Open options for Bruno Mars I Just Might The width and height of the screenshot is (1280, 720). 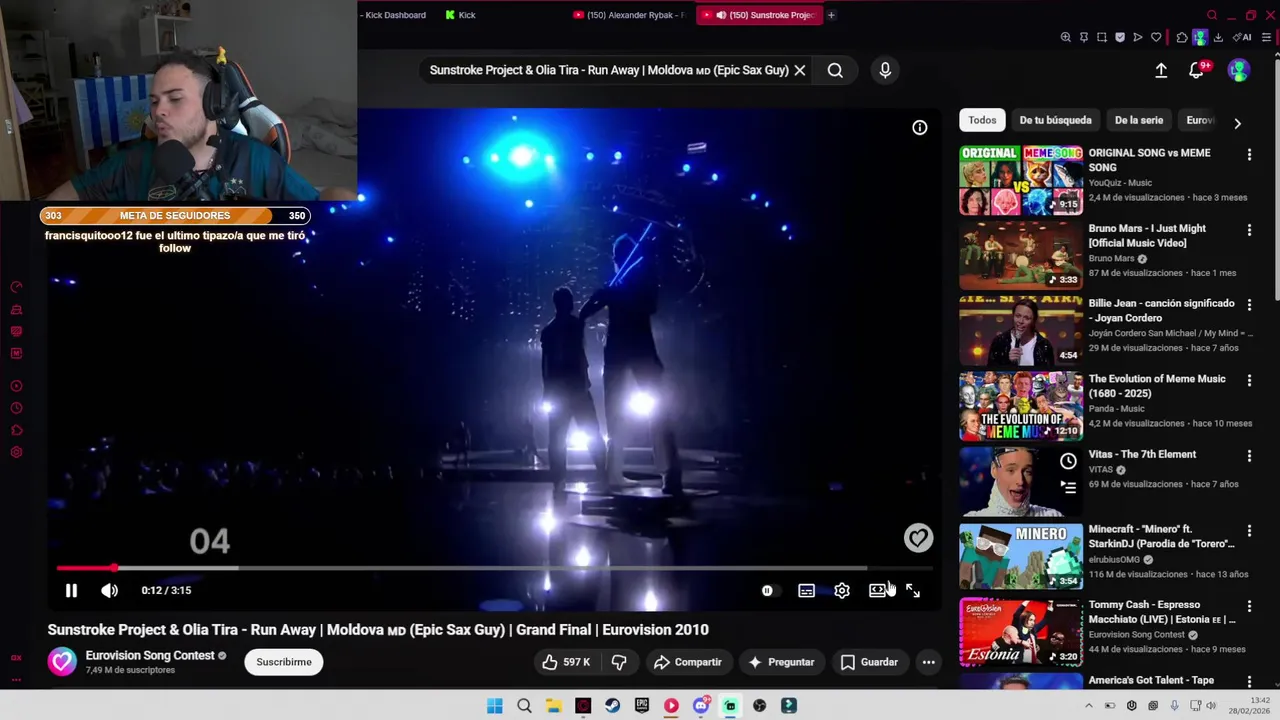[1249, 230]
